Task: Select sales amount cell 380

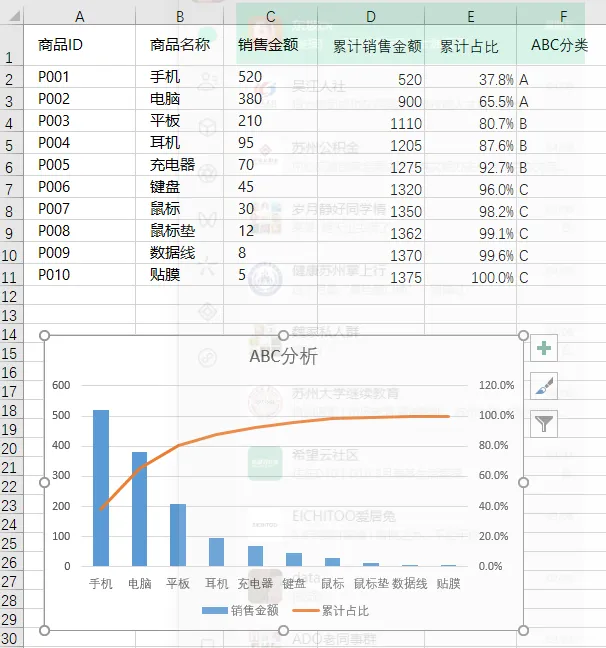Action: coord(270,99)
